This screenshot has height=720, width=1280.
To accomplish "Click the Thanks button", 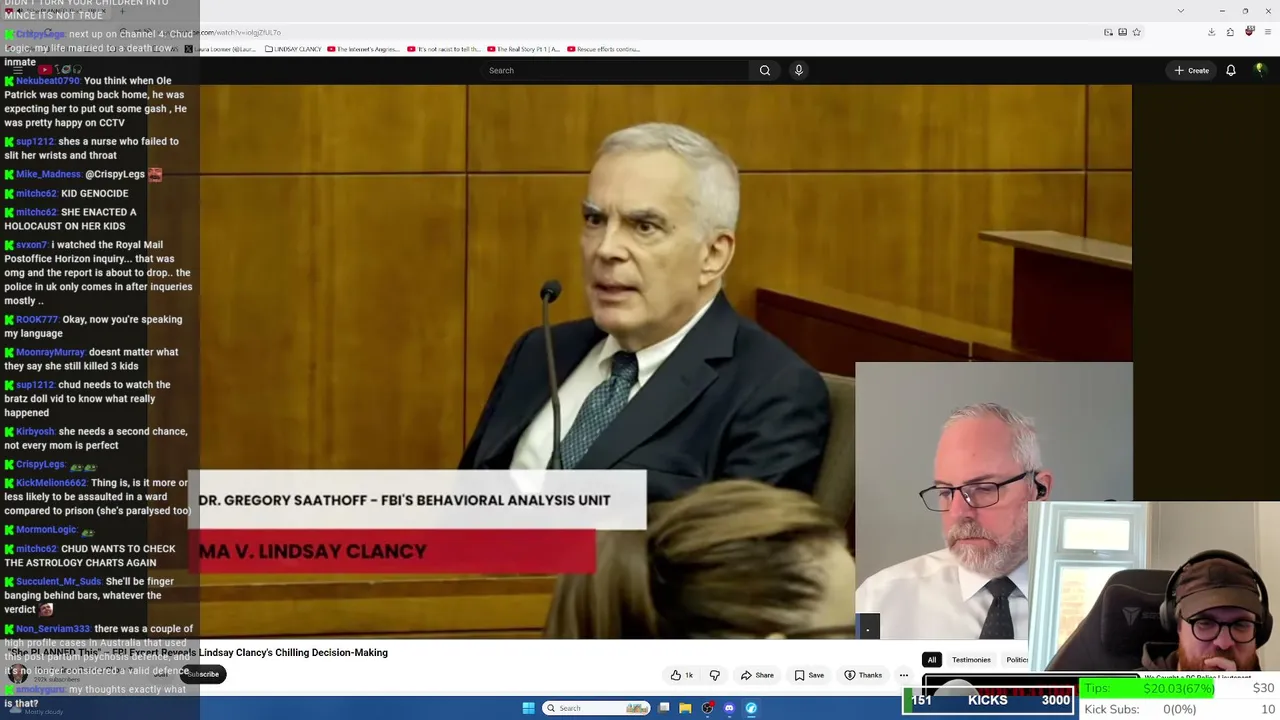I will point(864,675).
